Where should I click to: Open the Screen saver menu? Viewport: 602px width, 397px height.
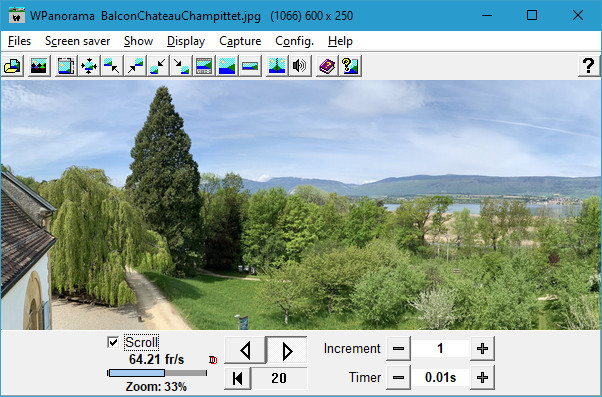pyautogui.click(x=78, y=41)
